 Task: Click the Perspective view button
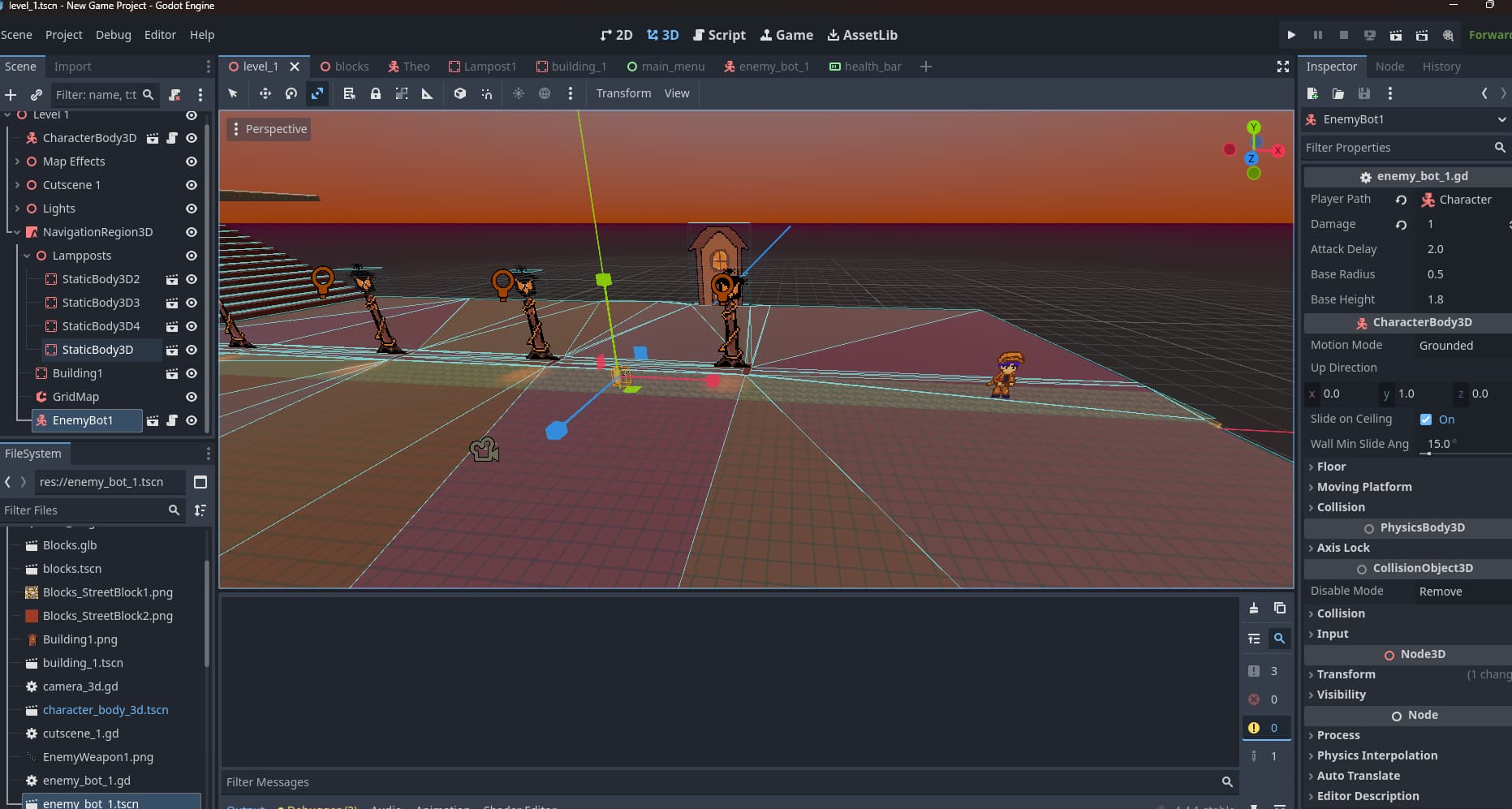pos(269,129)
